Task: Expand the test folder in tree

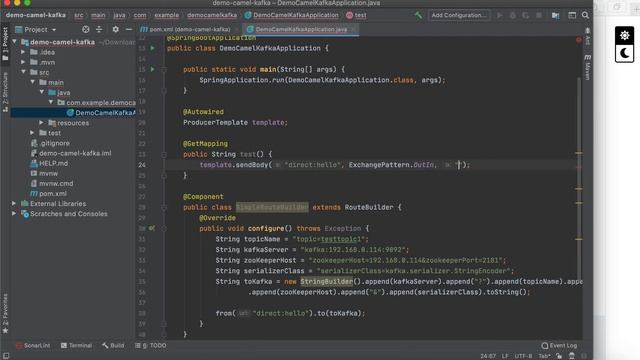Action: [32, 133]
